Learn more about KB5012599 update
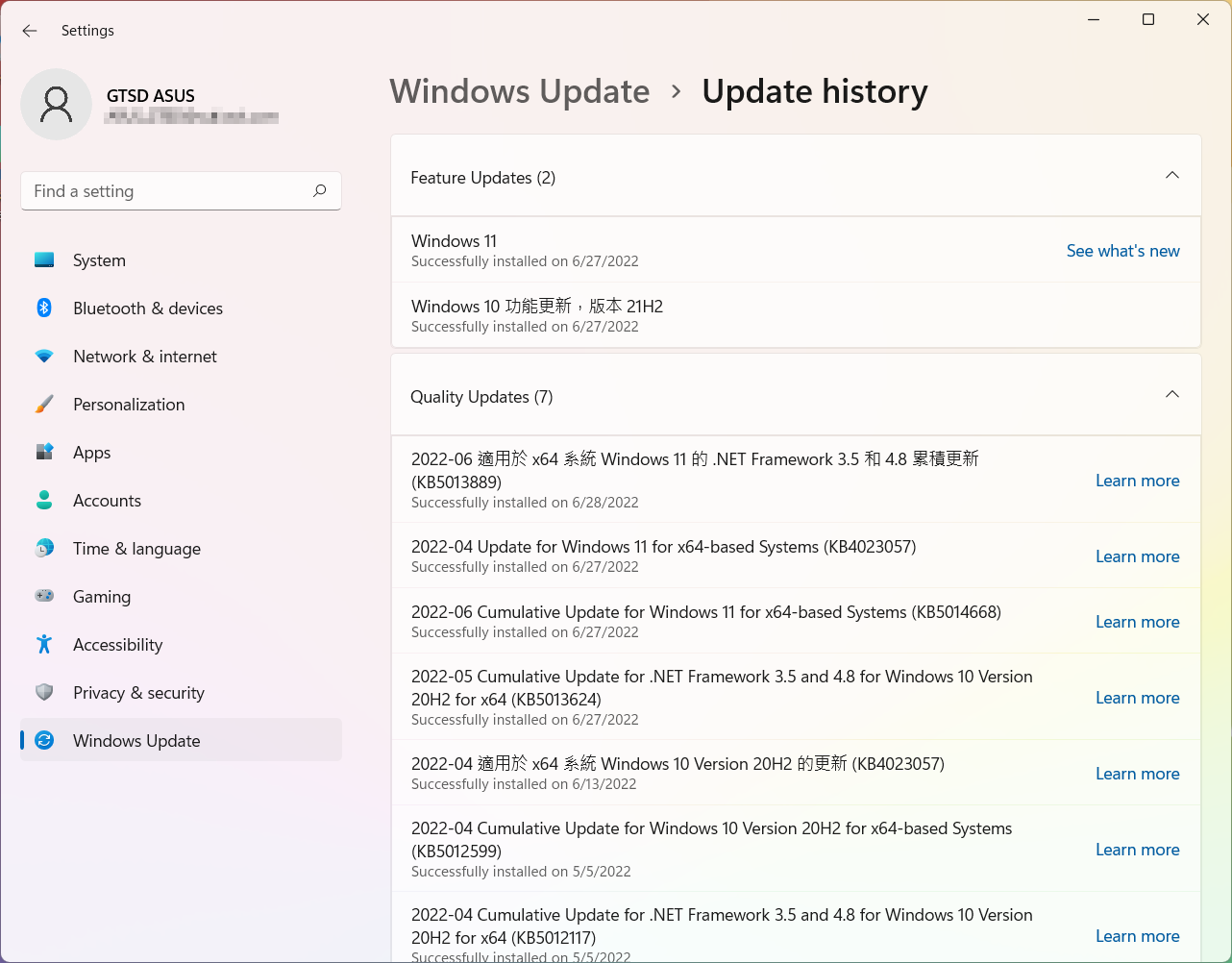Image resolution: width=1232 pixels, height=963 pixels. pyautogui.click(x=1137, y=850)
